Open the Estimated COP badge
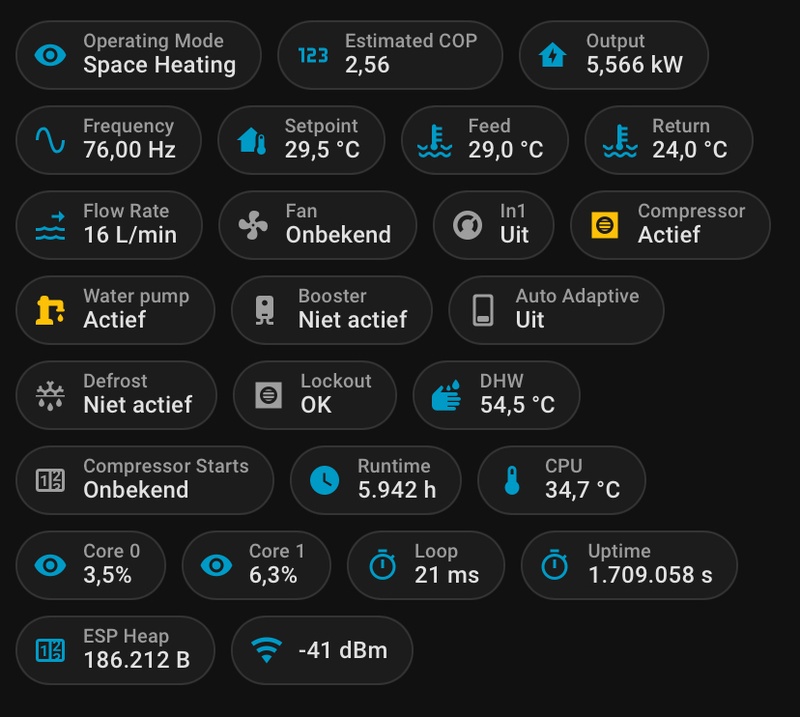The height and width of the screenshot is (717, 800). click(390, 56)
